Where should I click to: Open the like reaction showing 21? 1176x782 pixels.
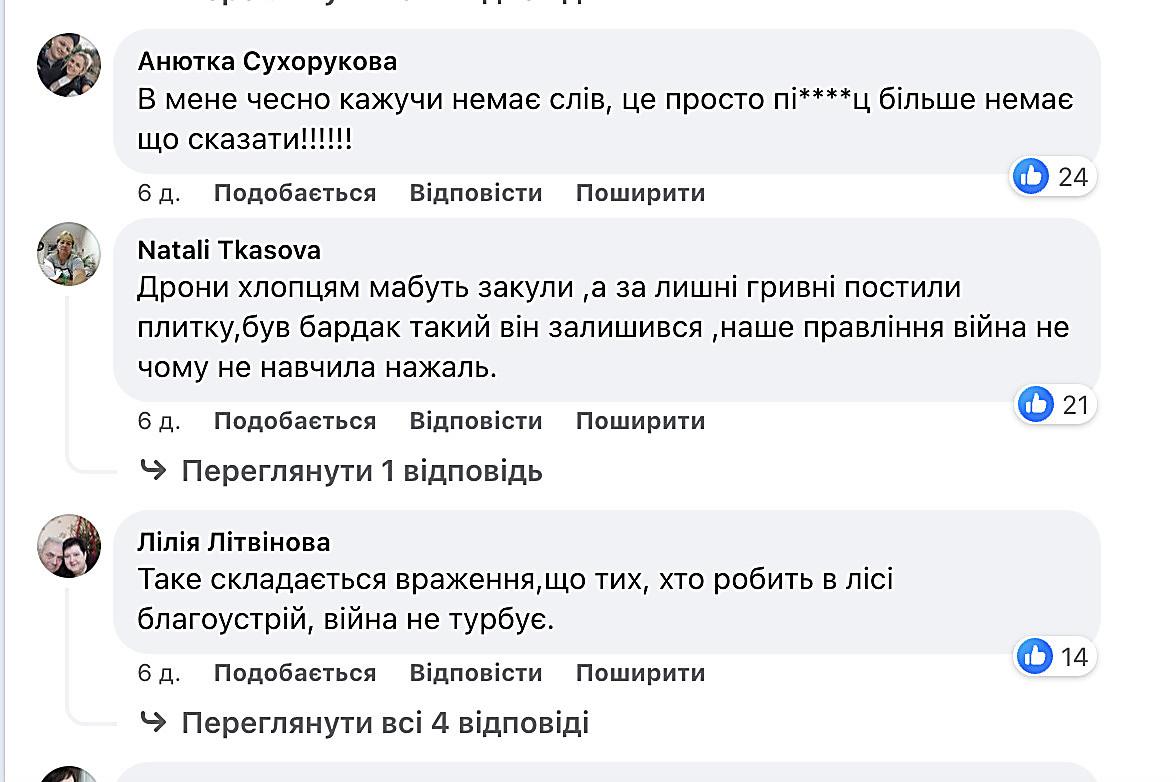[1054, 405]
